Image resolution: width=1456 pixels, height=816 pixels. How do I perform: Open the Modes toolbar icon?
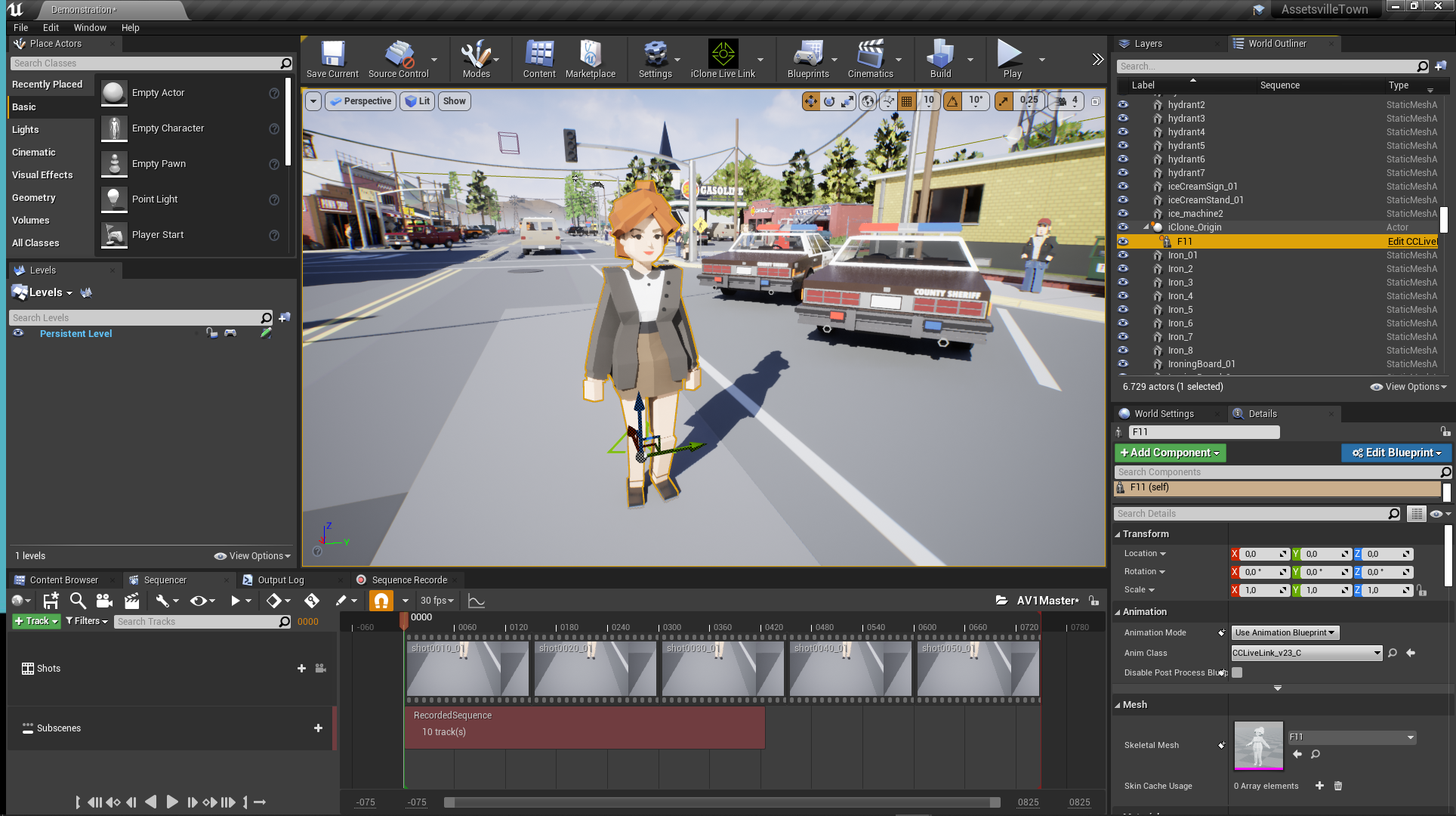pos(476,59)
